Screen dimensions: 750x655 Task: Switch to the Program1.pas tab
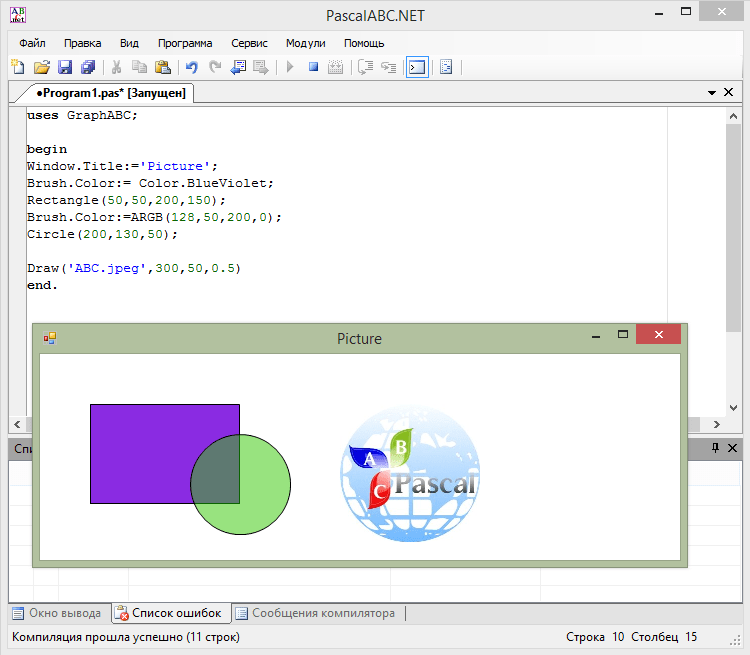(x=110, y=93)
